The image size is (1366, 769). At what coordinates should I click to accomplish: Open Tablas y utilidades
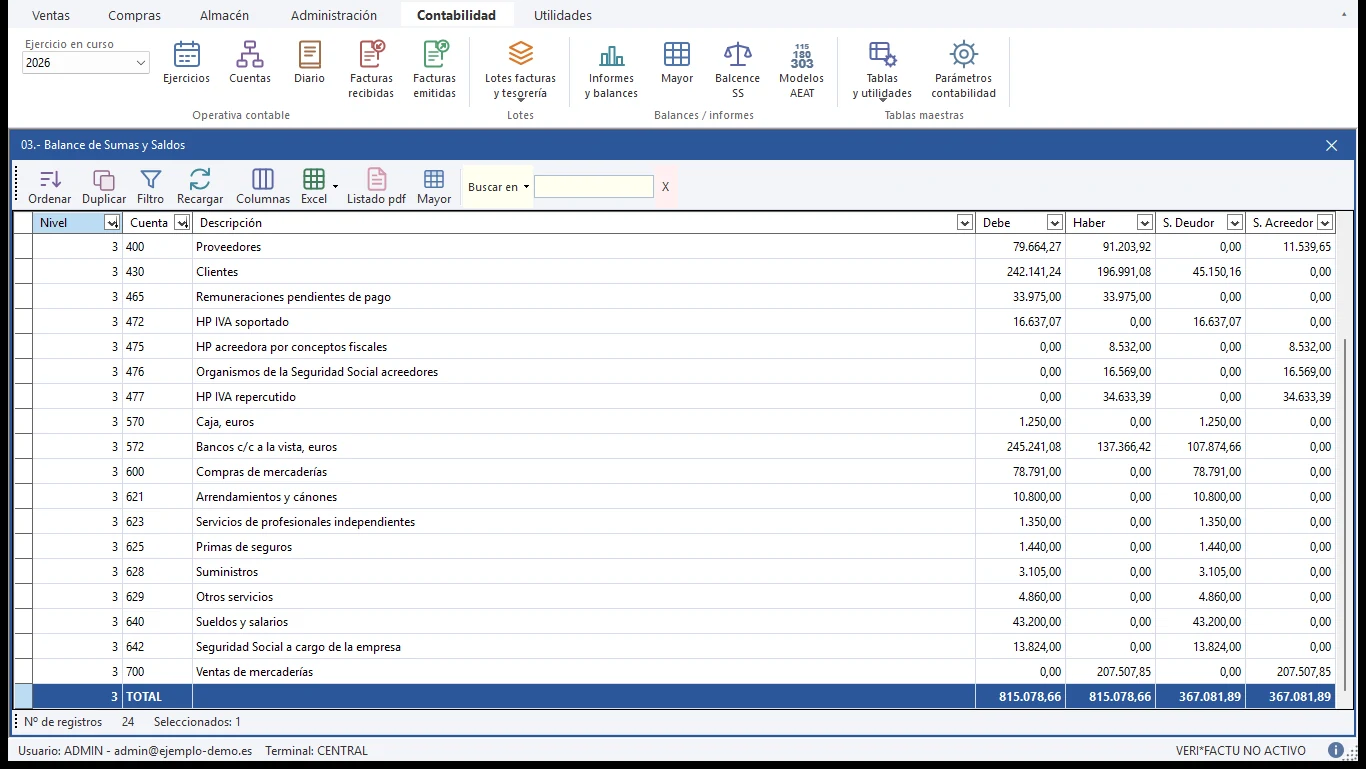click(882, 69)
